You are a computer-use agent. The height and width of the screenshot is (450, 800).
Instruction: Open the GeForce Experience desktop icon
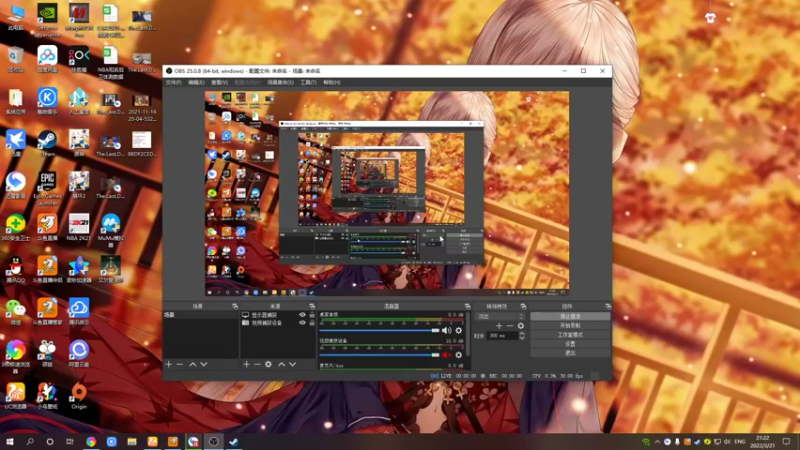(x=47, y=20)
